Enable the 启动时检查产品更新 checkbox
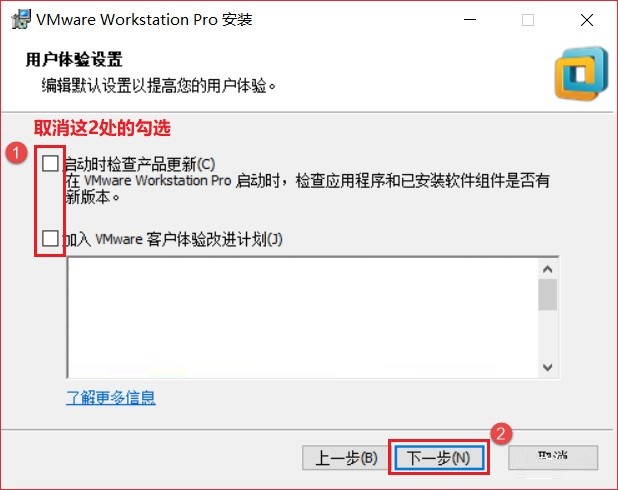Viewport: 618px width, 490px height. coord(50,163)
